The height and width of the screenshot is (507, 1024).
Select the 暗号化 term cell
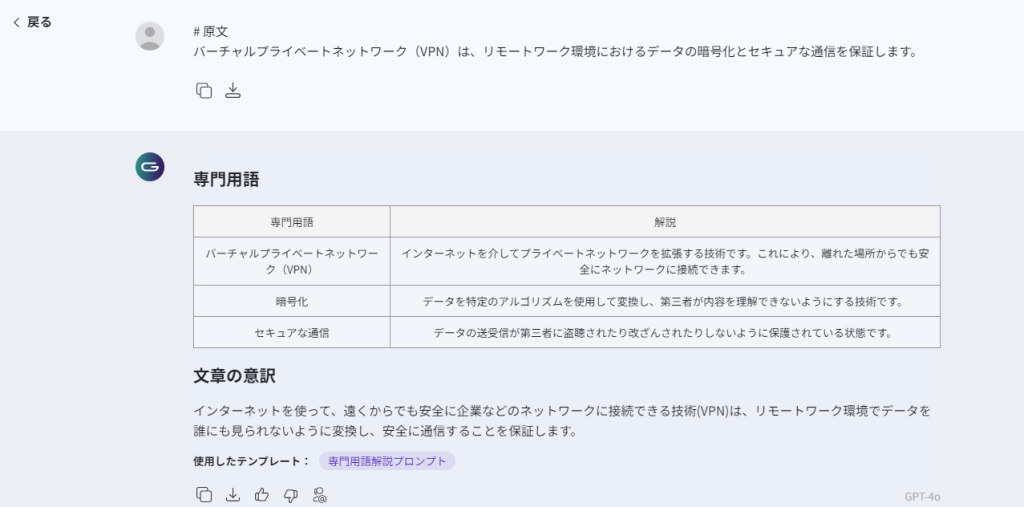pyautogui.click(x=291, y=301)
